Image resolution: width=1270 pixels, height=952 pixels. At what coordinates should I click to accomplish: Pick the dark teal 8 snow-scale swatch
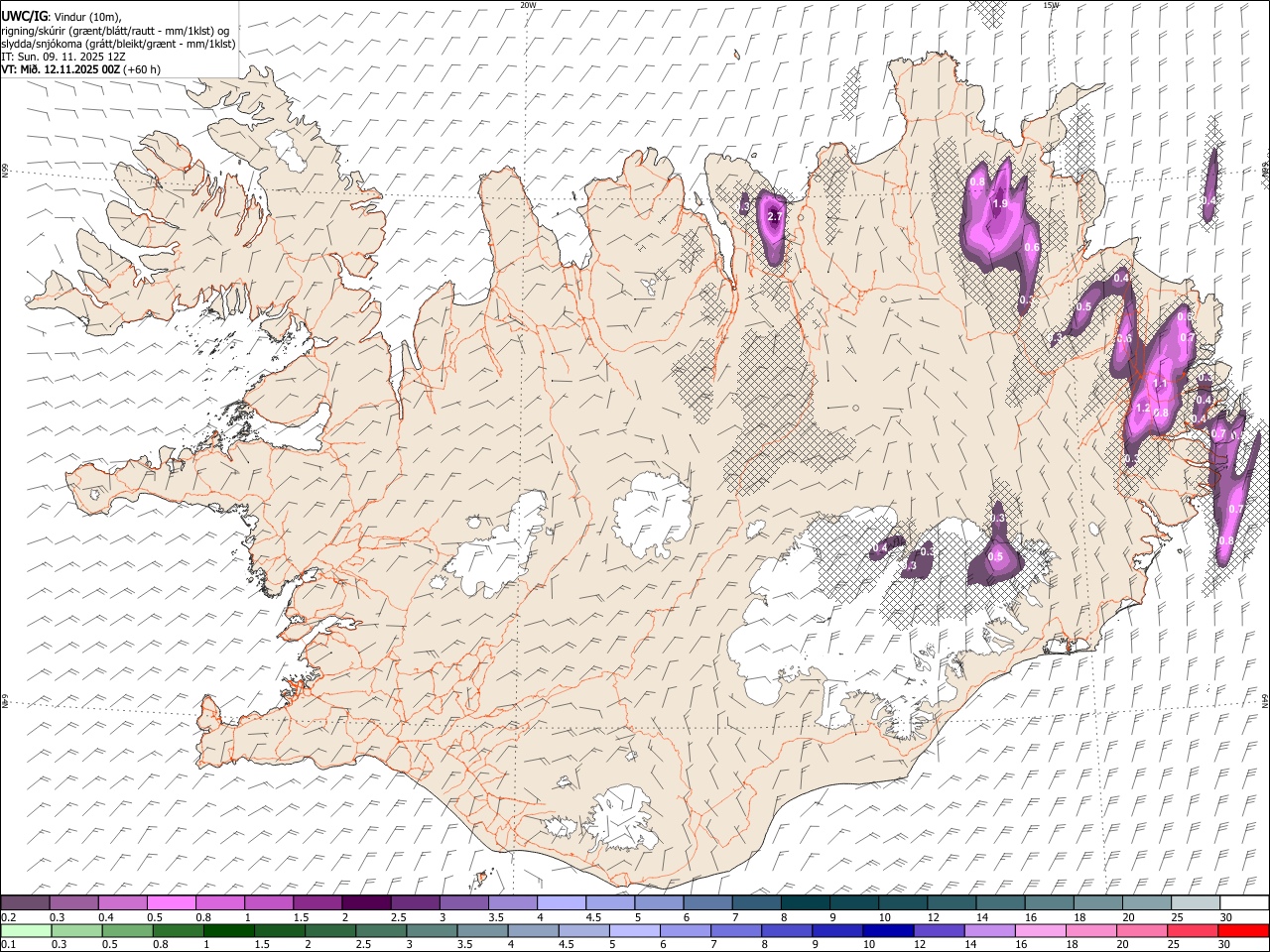[x=805, y=902]
